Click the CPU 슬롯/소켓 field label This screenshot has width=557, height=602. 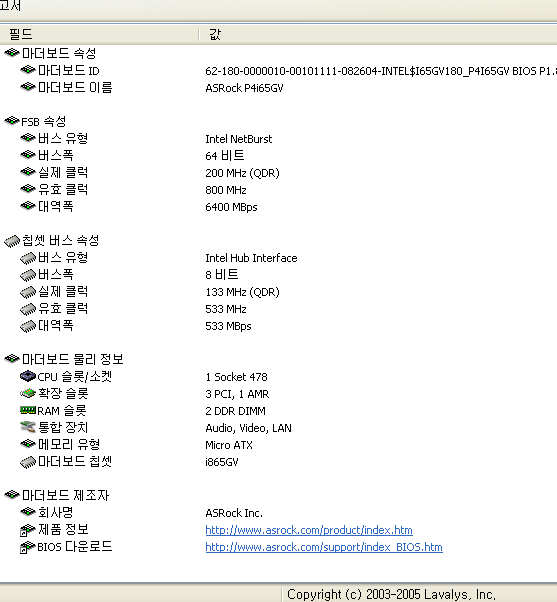click(x=75, y=376)
